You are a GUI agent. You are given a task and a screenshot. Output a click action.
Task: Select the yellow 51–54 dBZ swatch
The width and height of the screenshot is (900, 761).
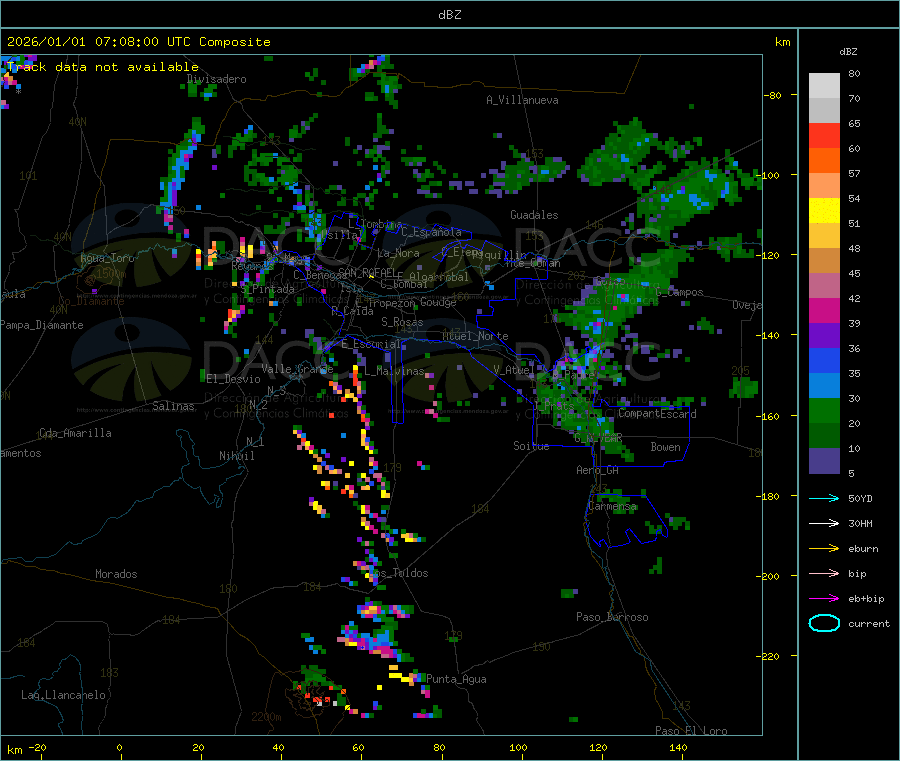[824, 211]
